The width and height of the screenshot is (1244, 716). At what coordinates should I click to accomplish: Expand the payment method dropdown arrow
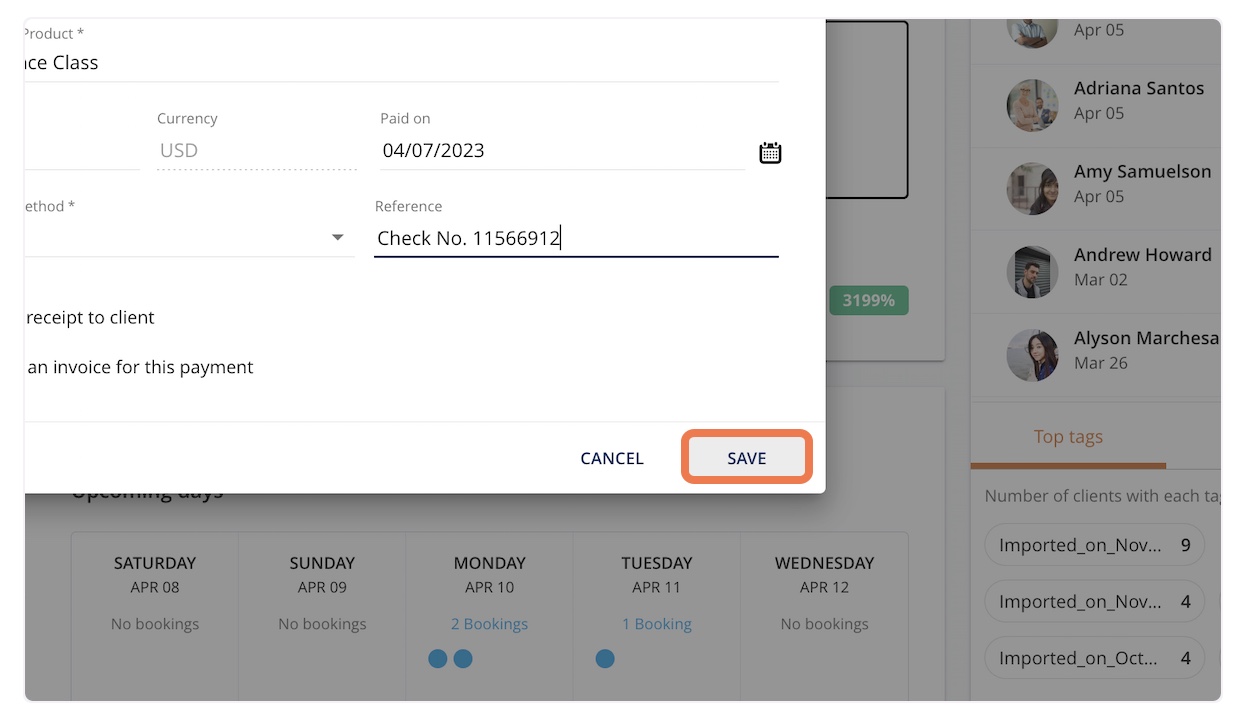337,238
